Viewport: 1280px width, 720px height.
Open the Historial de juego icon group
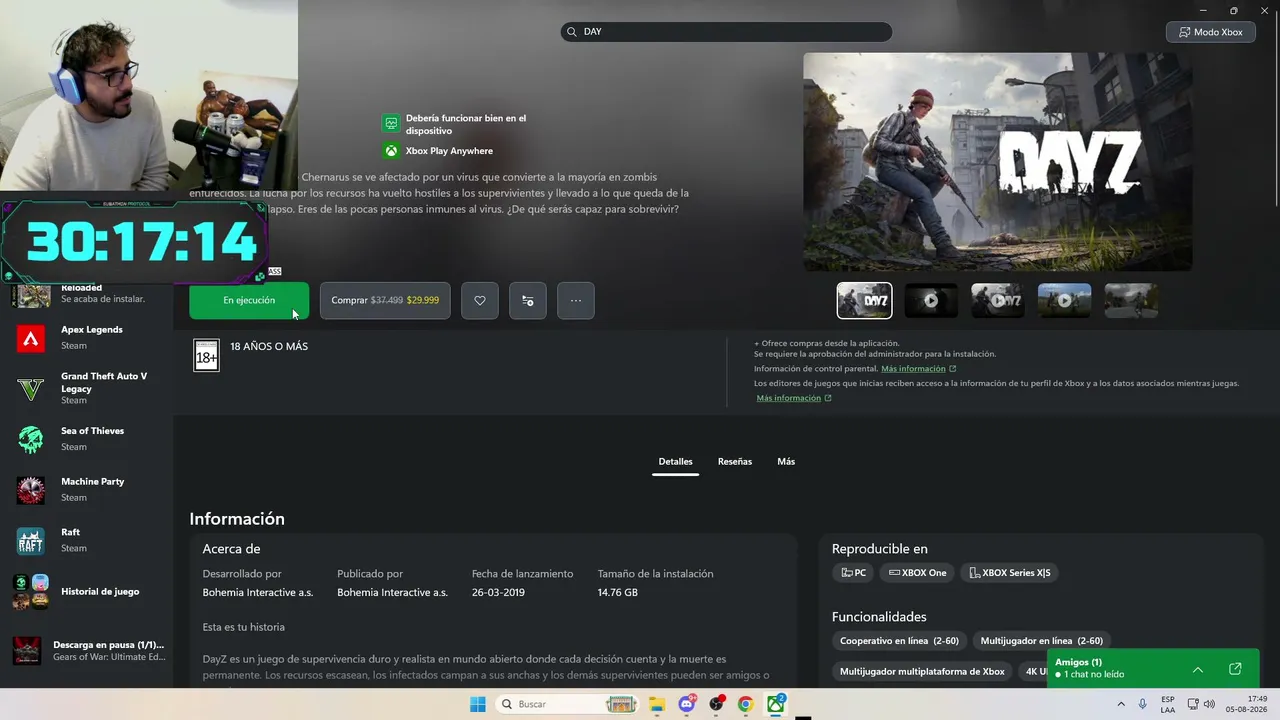[31, 591]
